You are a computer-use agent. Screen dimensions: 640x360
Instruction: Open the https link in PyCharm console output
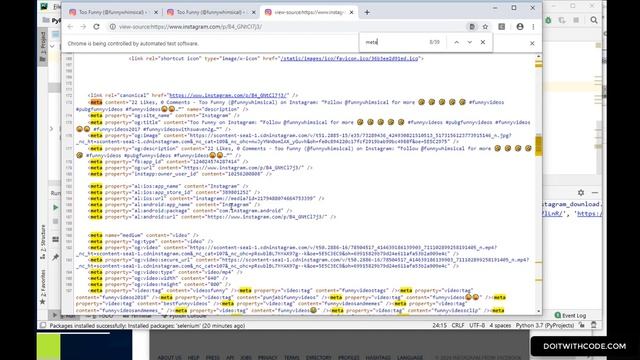tap(589, 213)
